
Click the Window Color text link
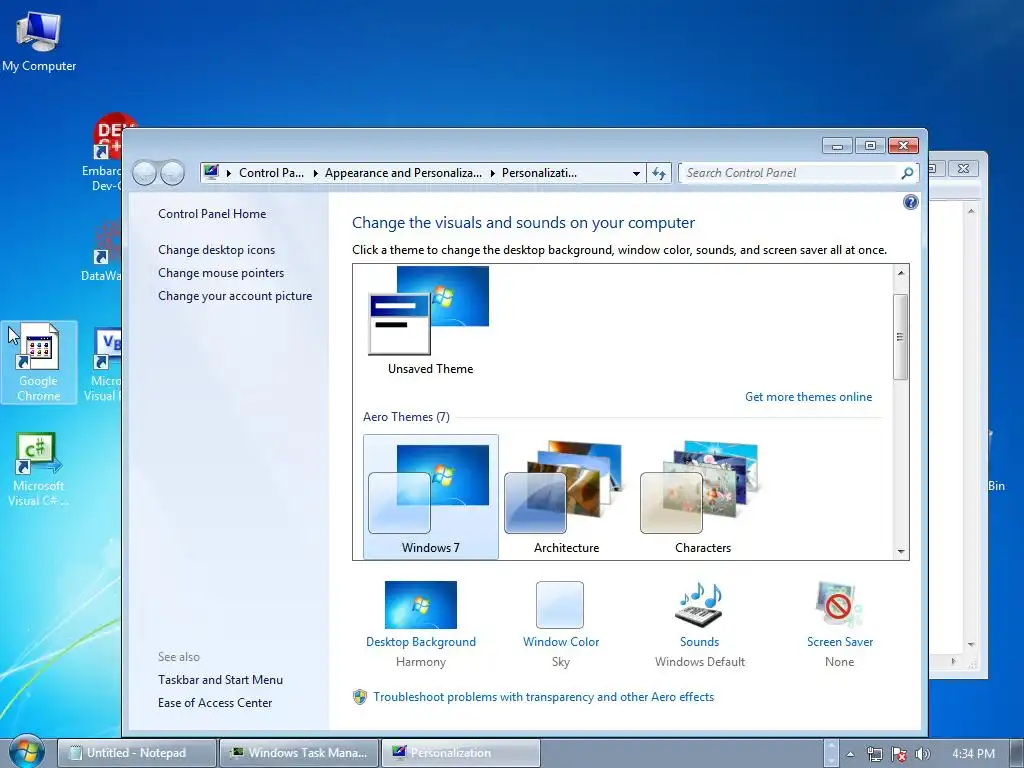561,641
